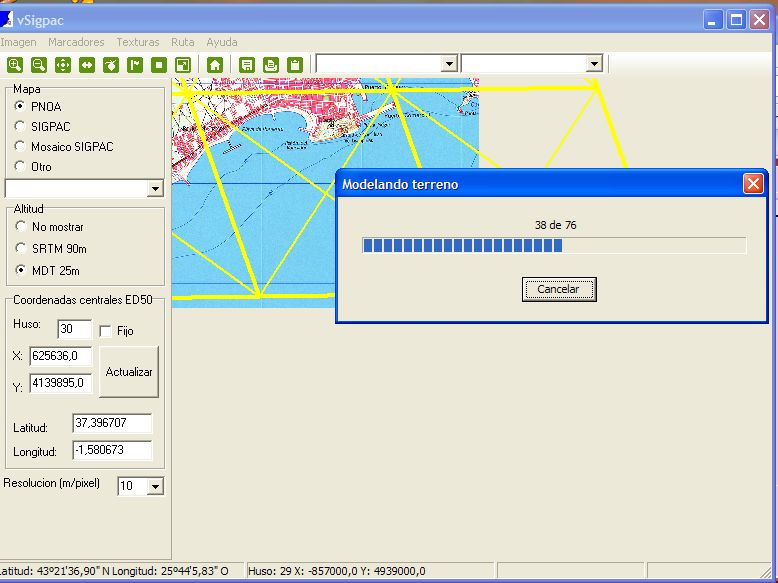Open the Ayuda menu

pos(222,42)
